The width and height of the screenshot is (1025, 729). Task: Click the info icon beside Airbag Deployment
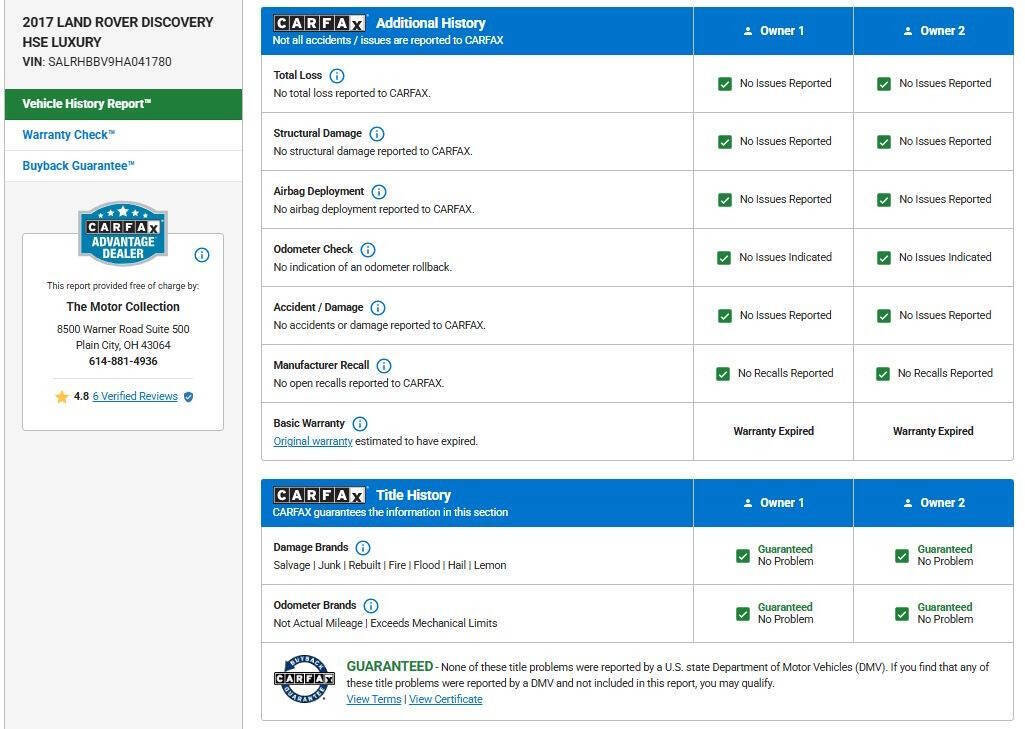pos(379,192)
